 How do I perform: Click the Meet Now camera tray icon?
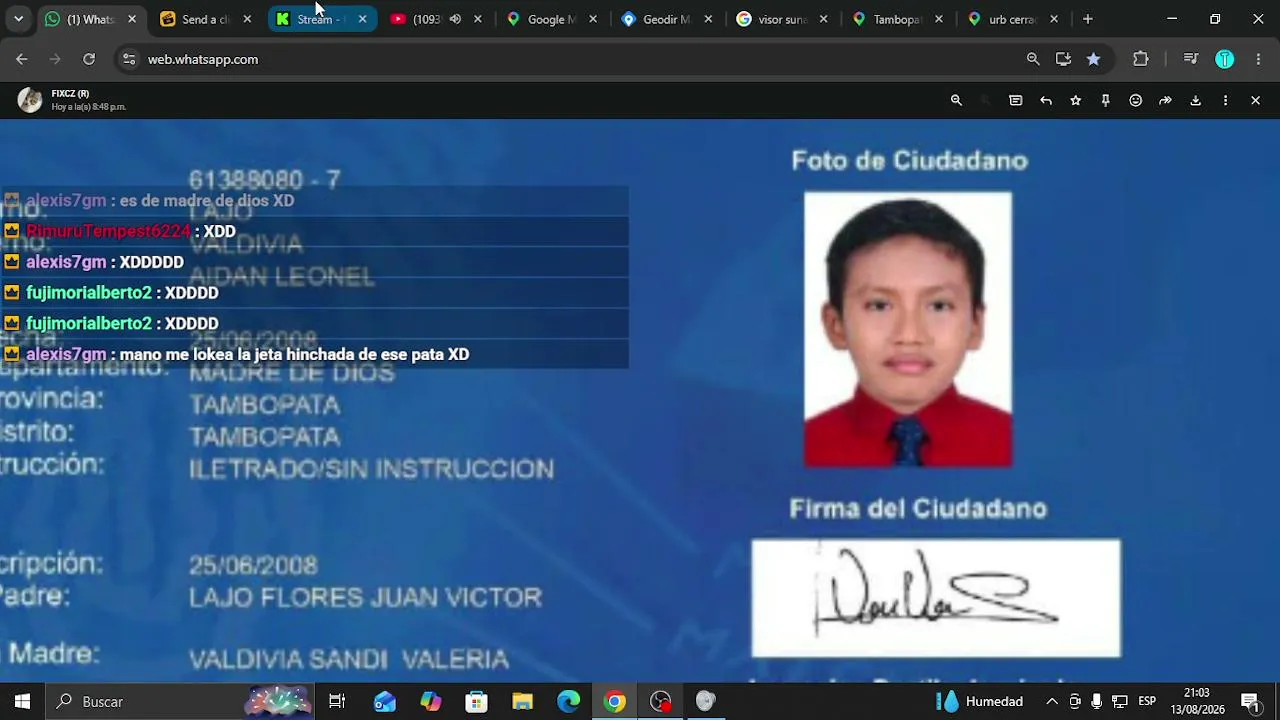click(1075, 701)
